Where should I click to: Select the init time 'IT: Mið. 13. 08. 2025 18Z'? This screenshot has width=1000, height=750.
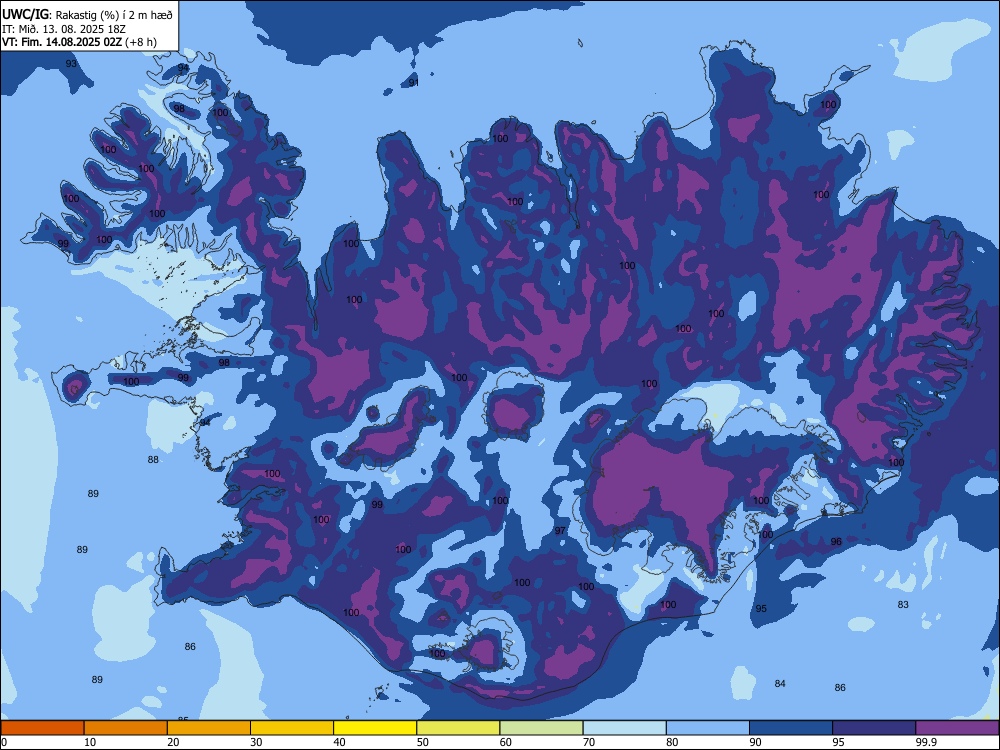tap(64, 29)
